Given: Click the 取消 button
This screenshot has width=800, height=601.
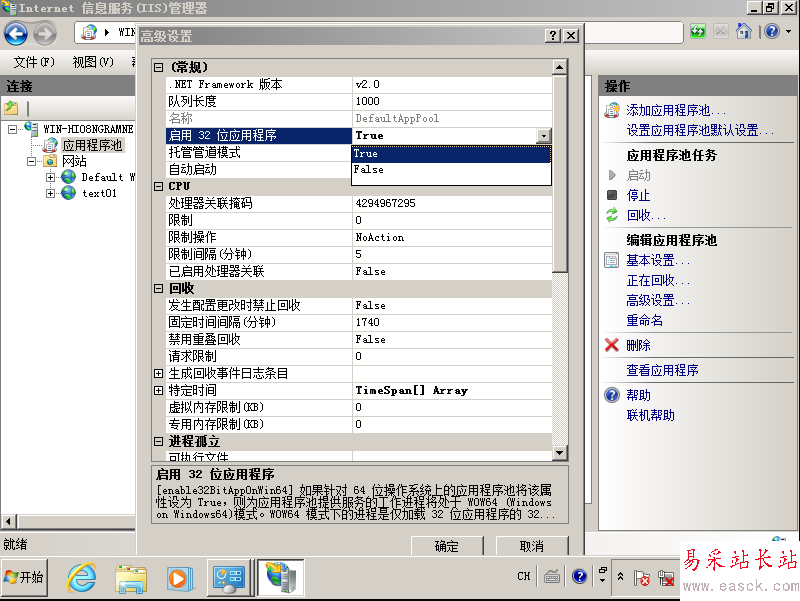Looking at the screenshot, I should [x=532, y=546].
